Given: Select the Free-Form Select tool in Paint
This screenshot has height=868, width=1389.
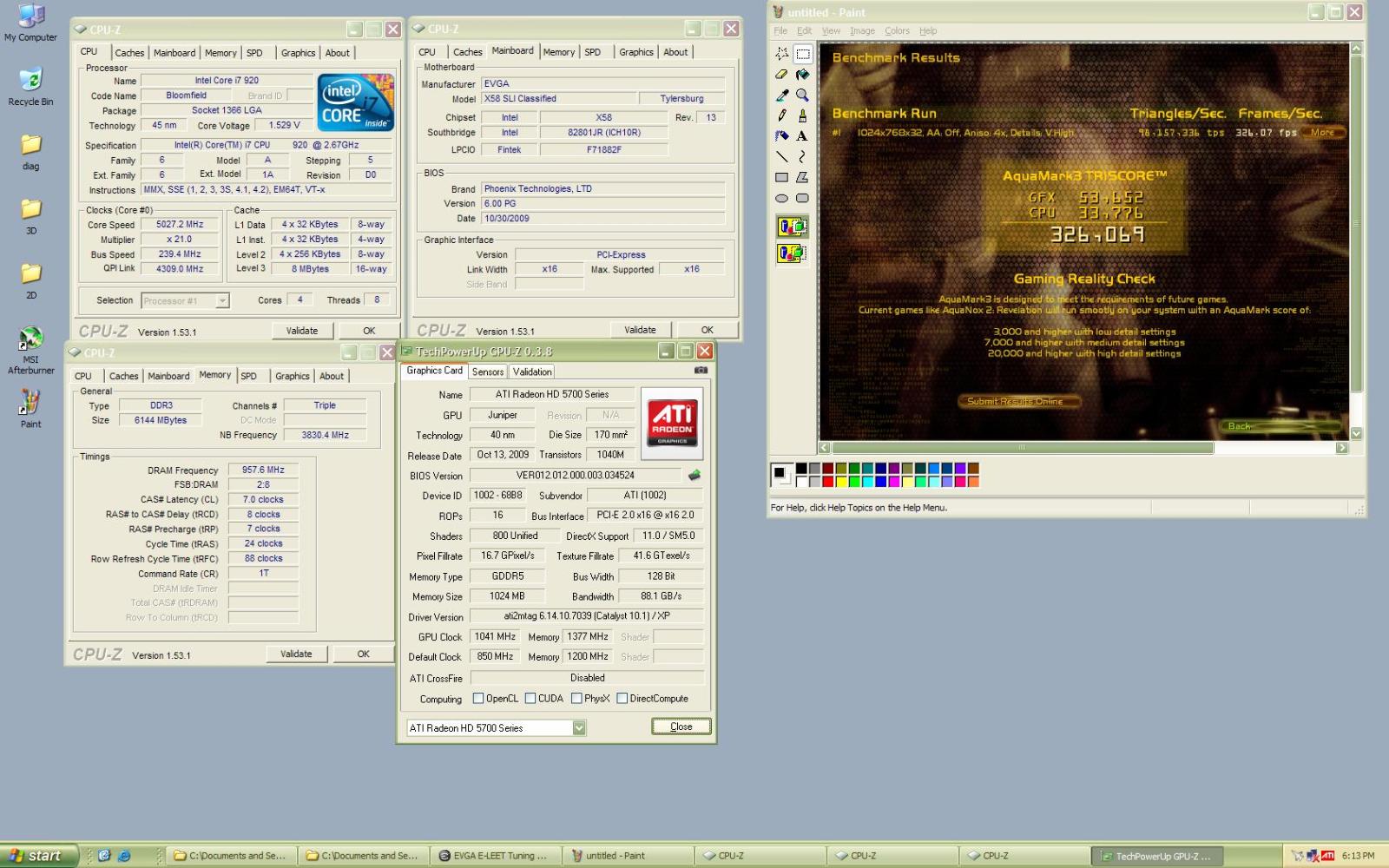Looking at the screenshot, I should (781, 54).
